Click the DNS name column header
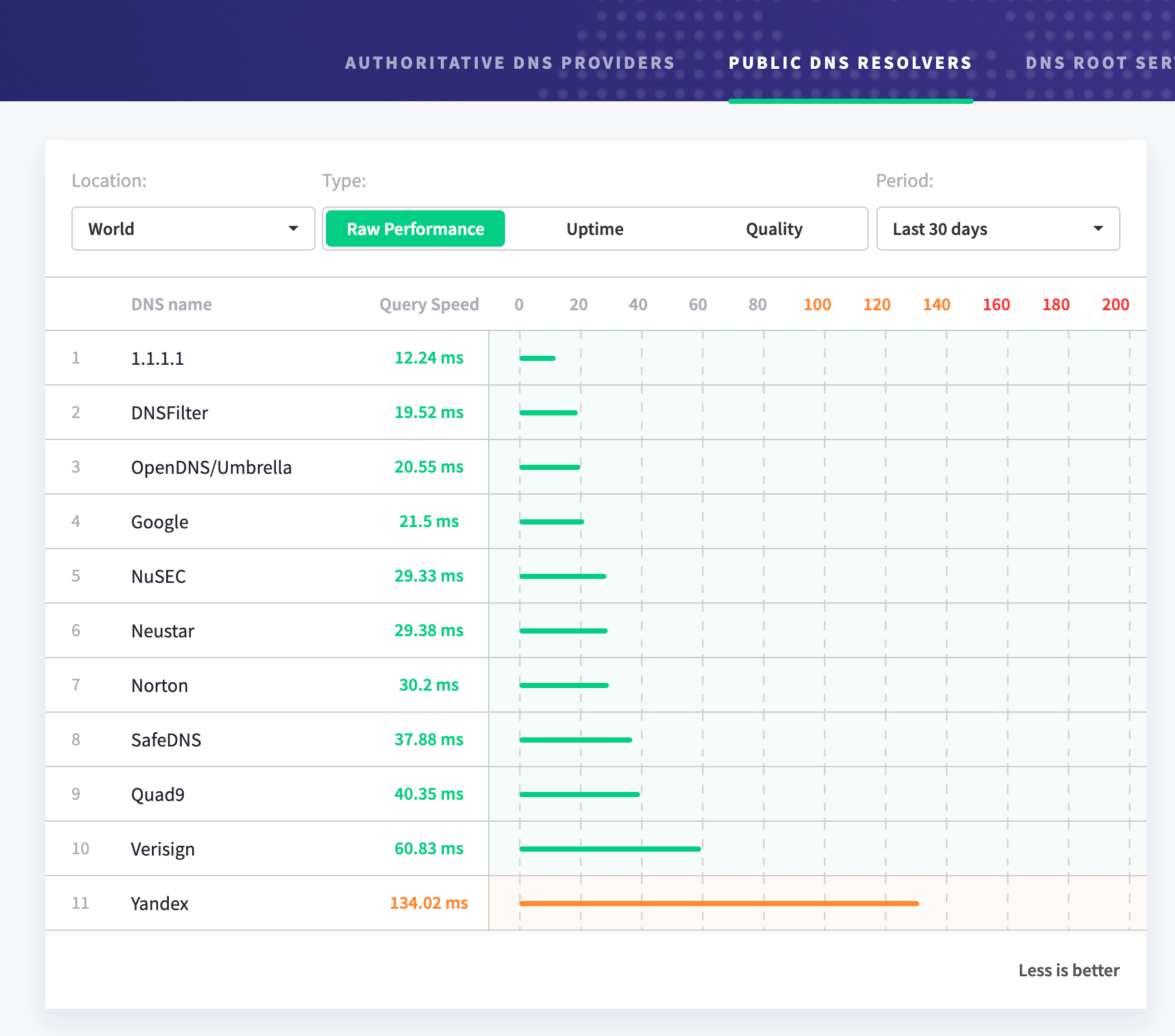 171,304
